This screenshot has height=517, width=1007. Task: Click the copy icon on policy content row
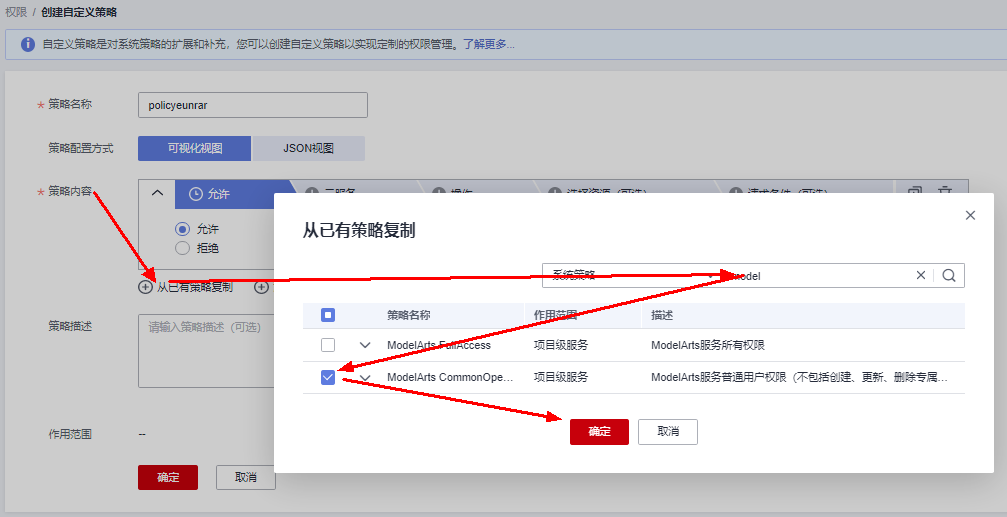pyautogui.click(x=915, y=193)
